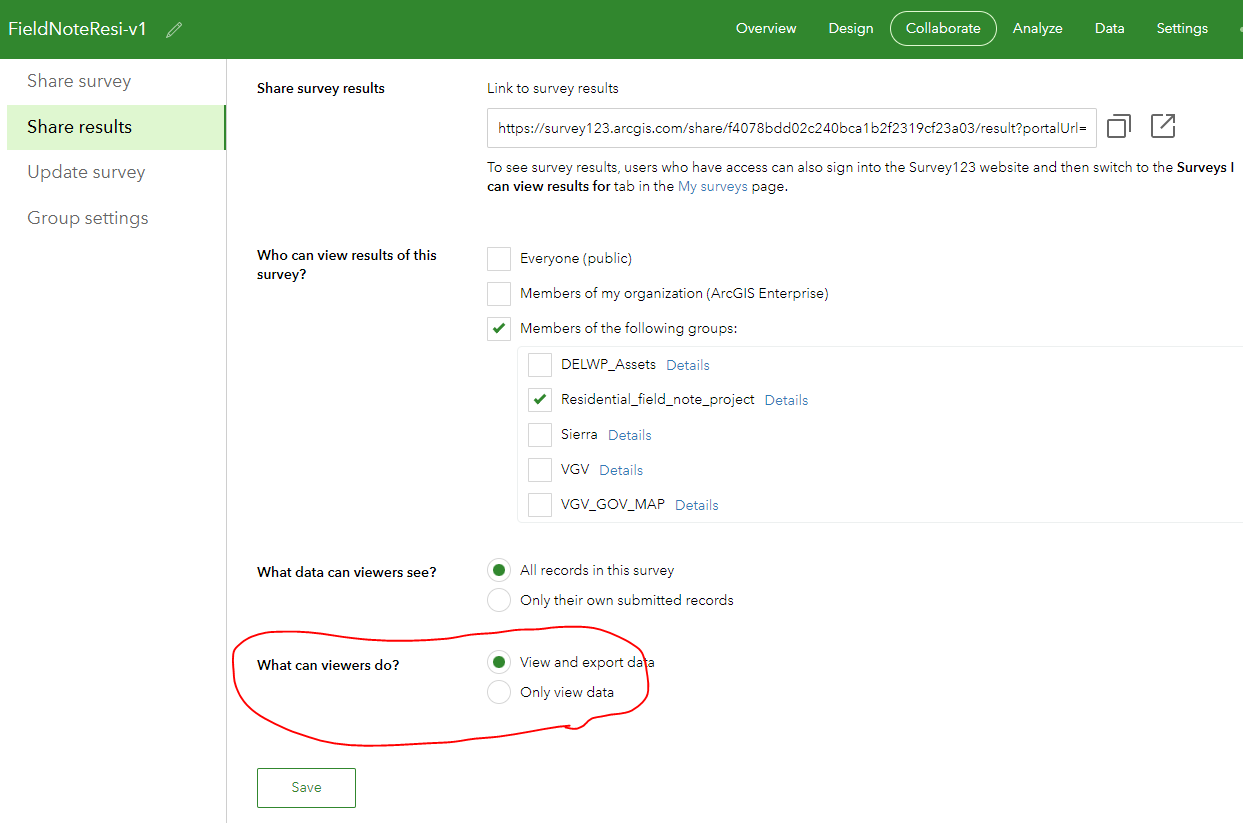
Task: Enable Everyone (public) viewing
Action: (498, 258)
